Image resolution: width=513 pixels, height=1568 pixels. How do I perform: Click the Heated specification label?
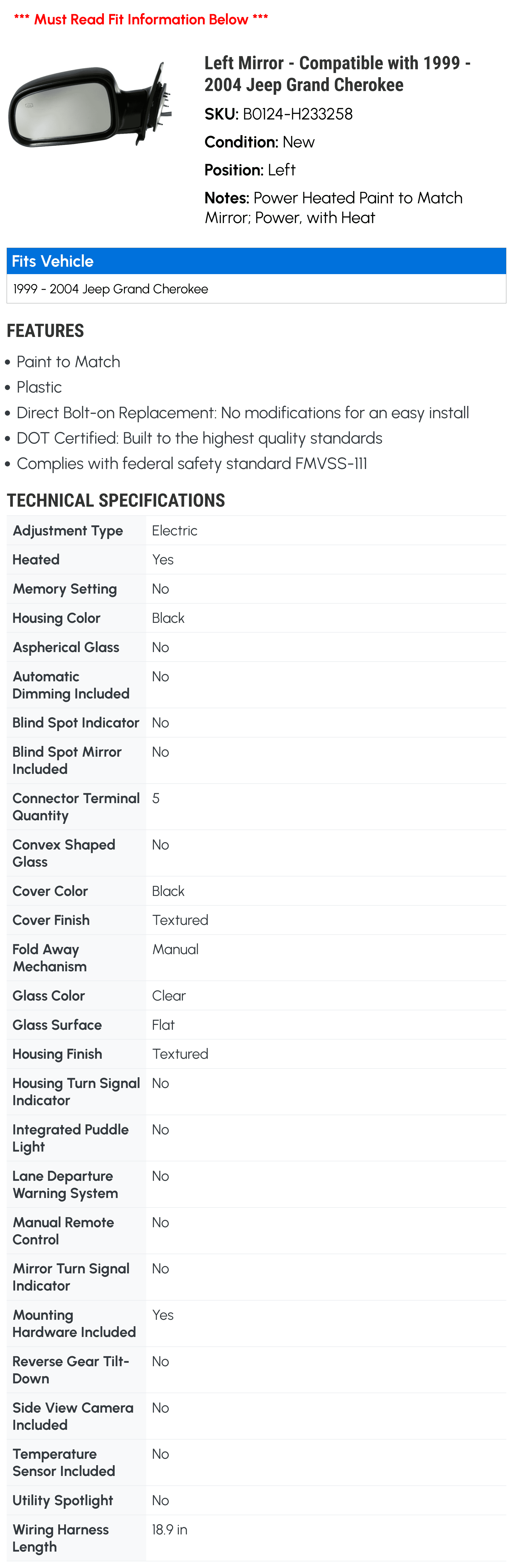[36, 560]
